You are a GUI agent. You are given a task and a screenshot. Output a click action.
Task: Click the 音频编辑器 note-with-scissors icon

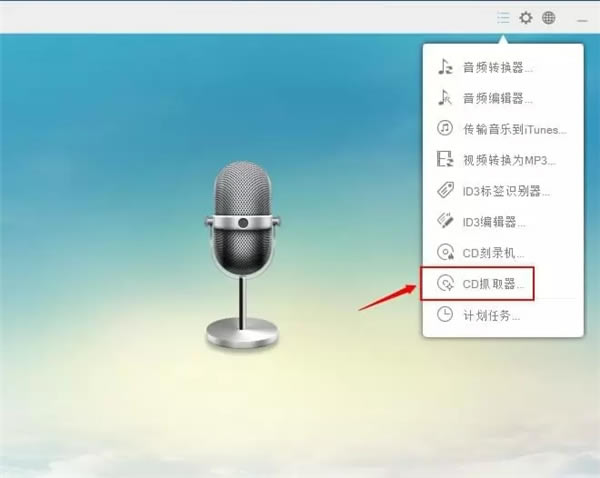click(445, 98)
